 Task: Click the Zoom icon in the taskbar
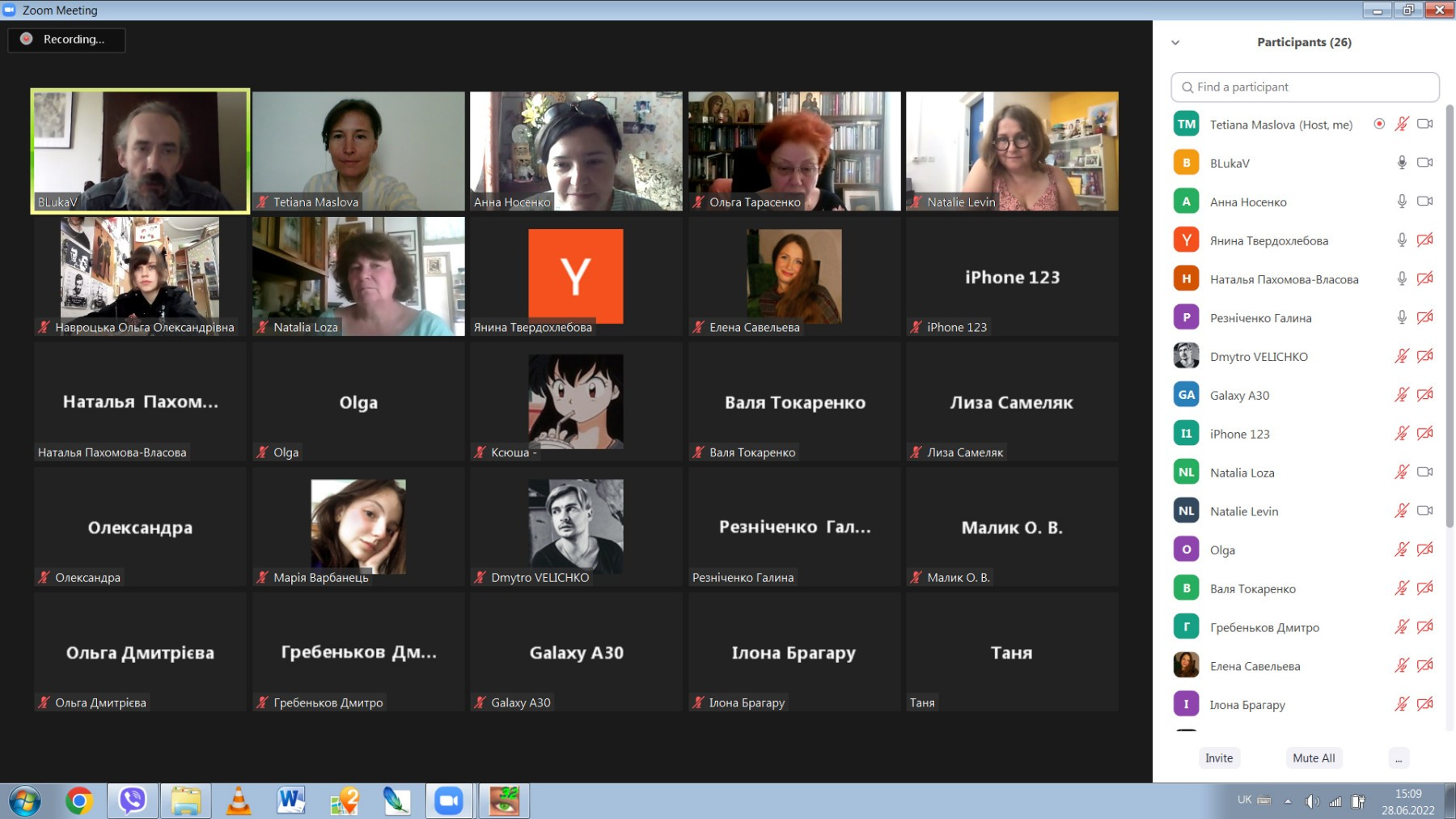coord(449,801)
